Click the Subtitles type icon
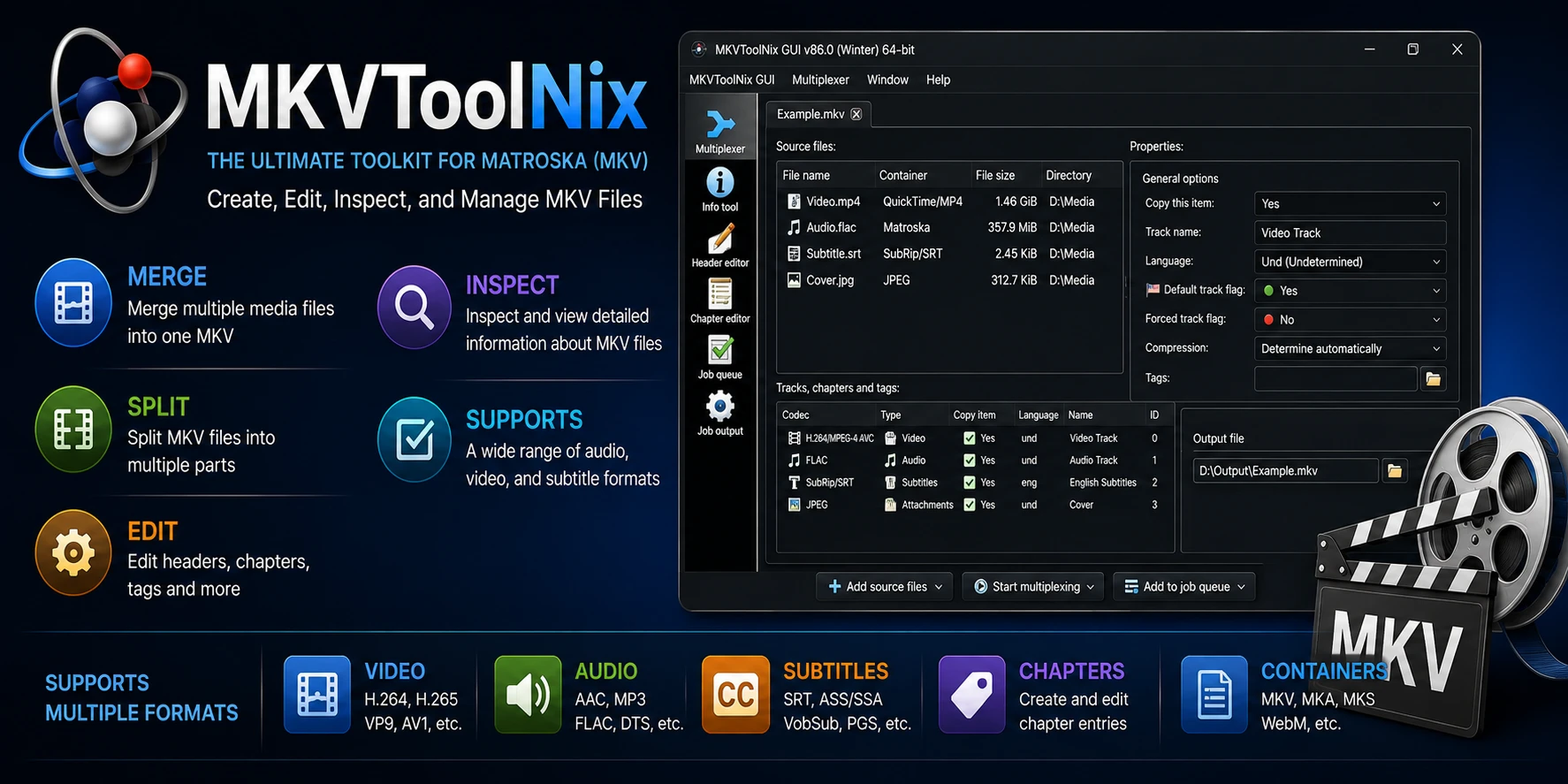This screenshot has height=784, width=1568. [890, 483]
